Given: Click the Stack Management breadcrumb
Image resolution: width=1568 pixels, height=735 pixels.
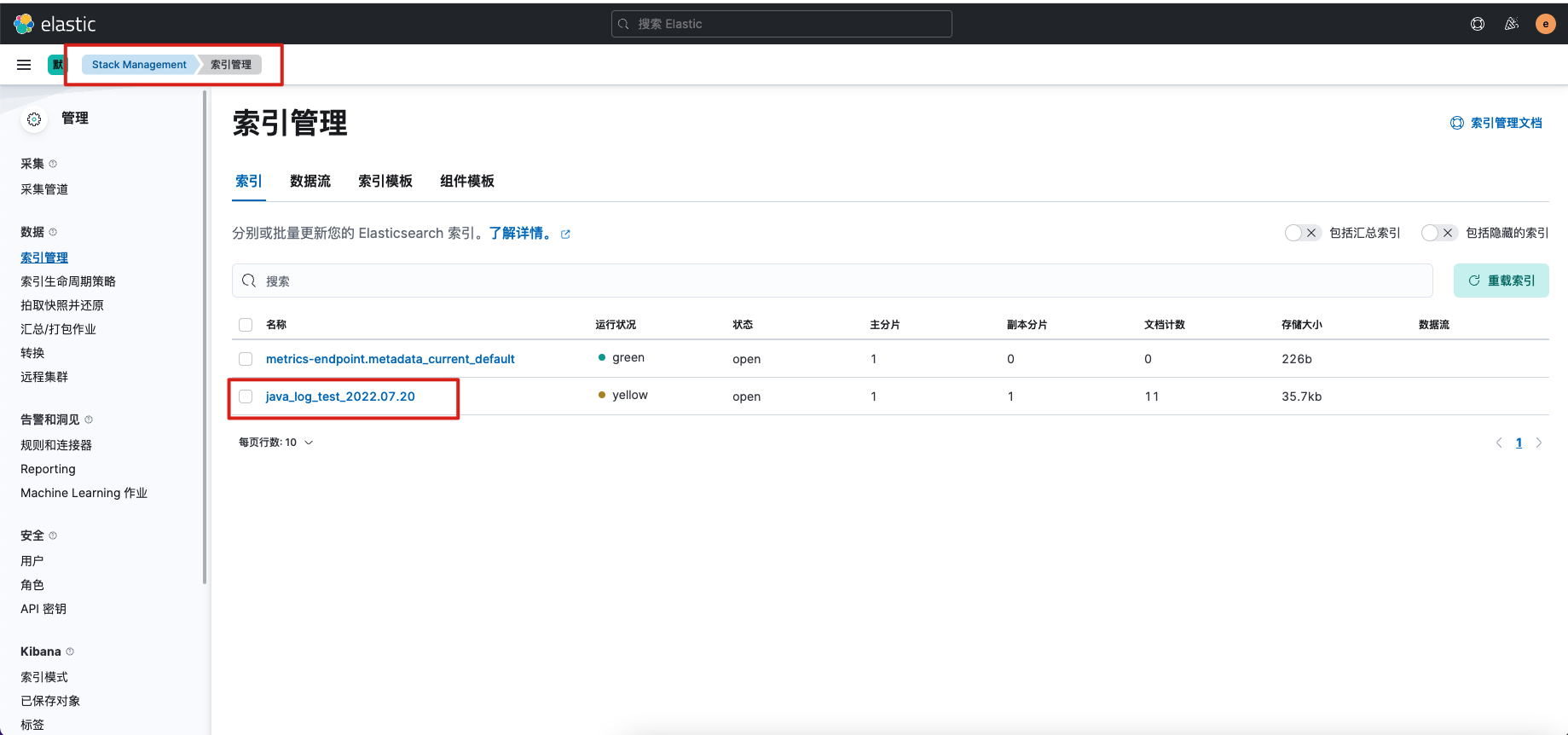Looking at the screenshot, I should pos(139,65).
